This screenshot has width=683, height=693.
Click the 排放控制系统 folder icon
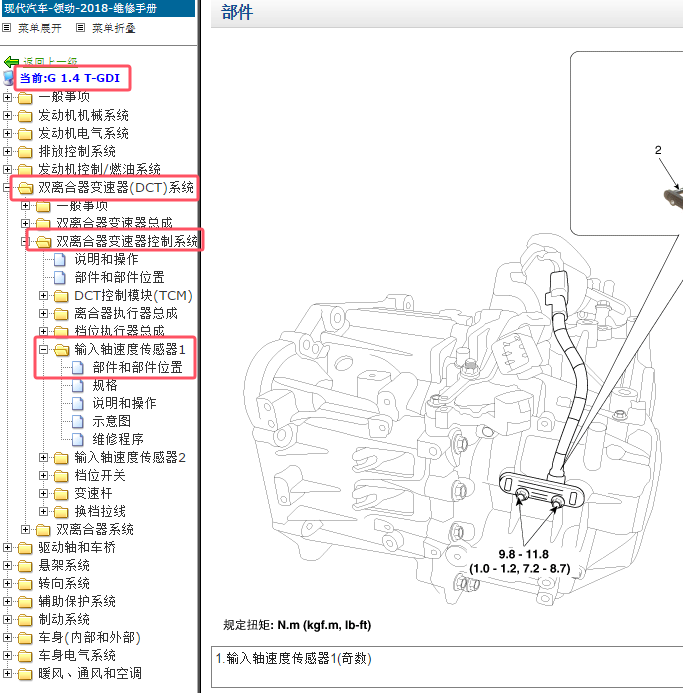coord(25,152)
